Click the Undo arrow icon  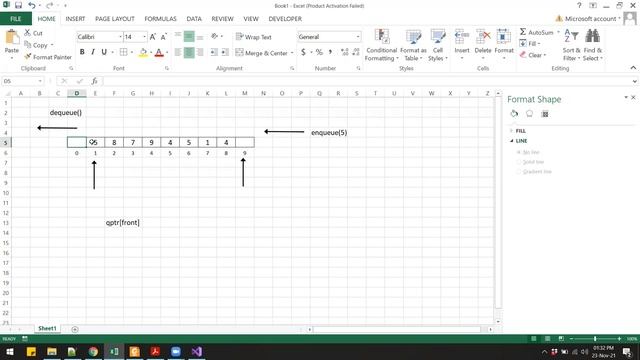click(x=31, y=5)
